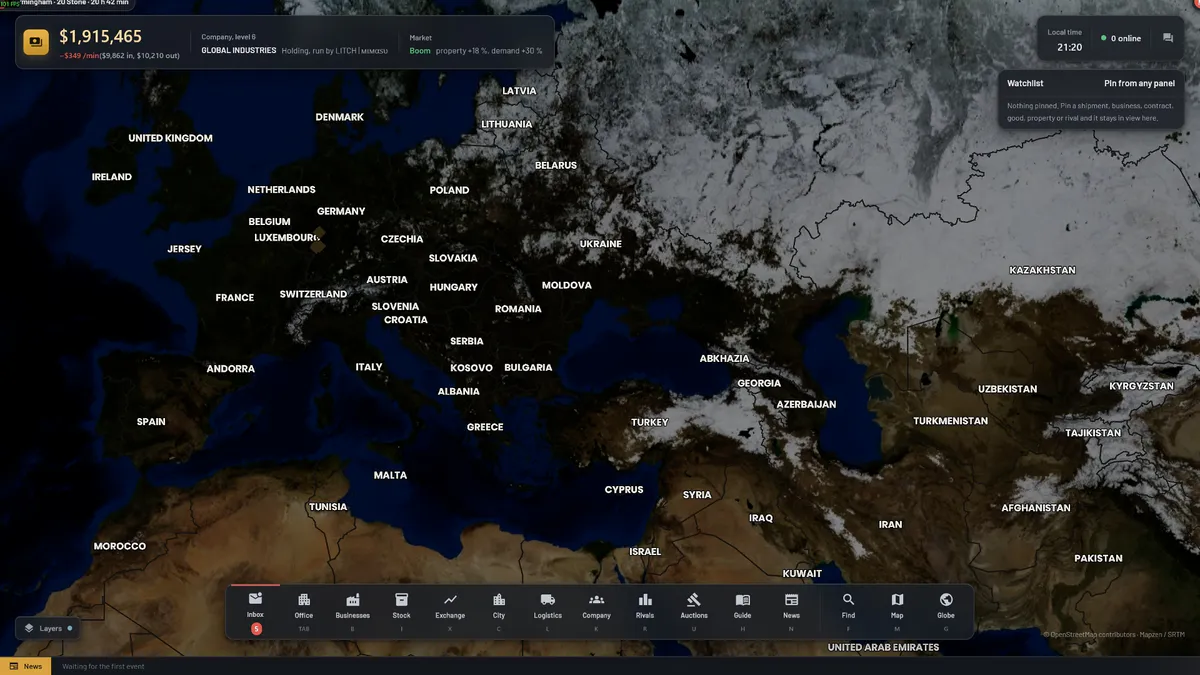Open the Inbox with 5 notifications

pos(255,612)
